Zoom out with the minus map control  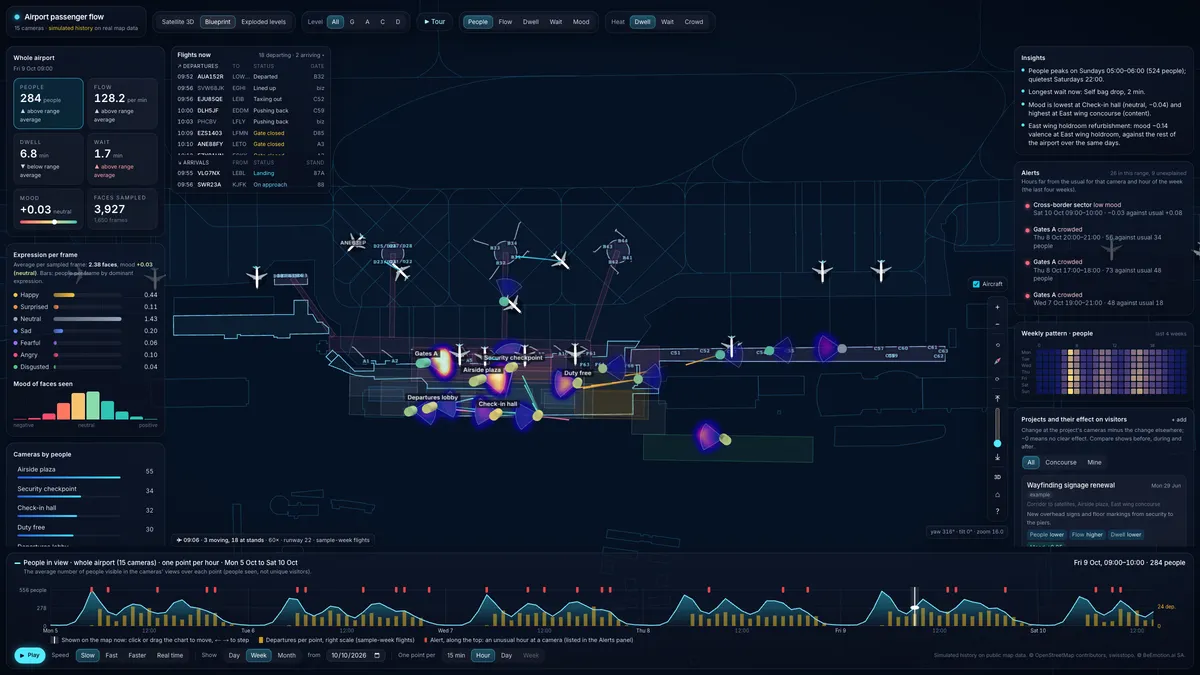point(997,326)
